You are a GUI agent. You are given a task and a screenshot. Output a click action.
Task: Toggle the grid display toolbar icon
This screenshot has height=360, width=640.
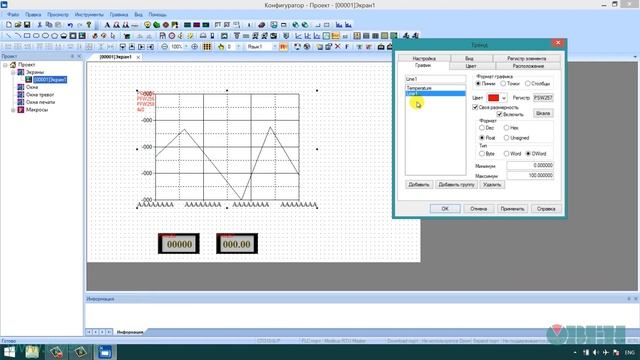point(207,47)
